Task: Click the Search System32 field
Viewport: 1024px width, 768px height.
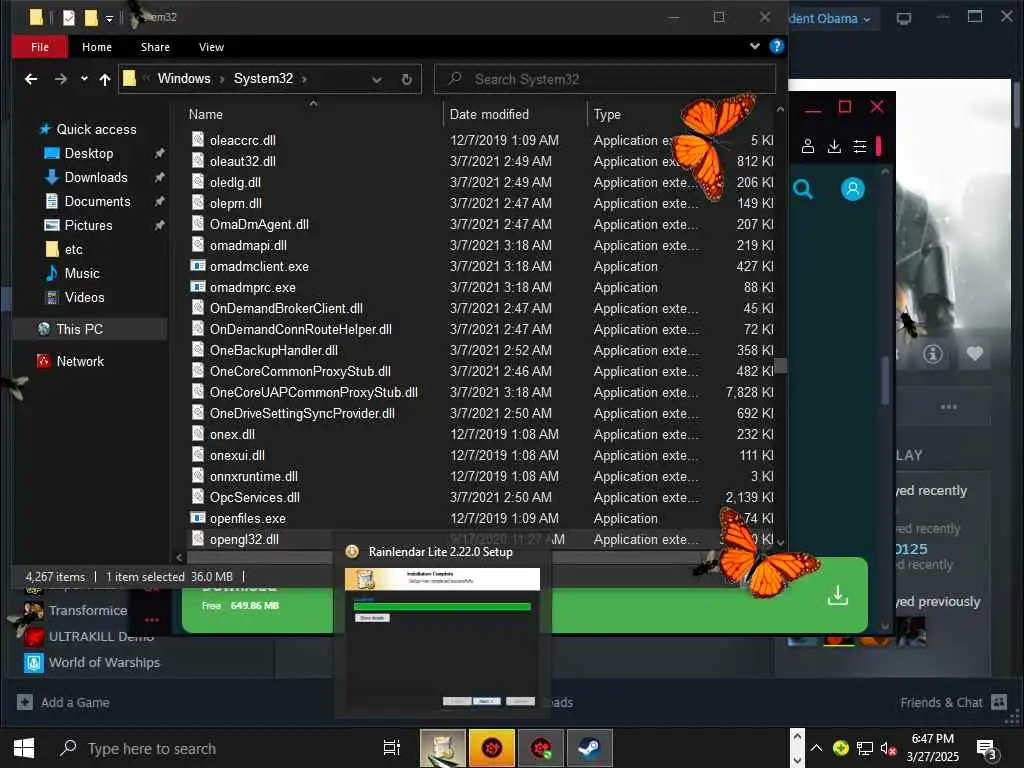Action: tap(605, 79)
